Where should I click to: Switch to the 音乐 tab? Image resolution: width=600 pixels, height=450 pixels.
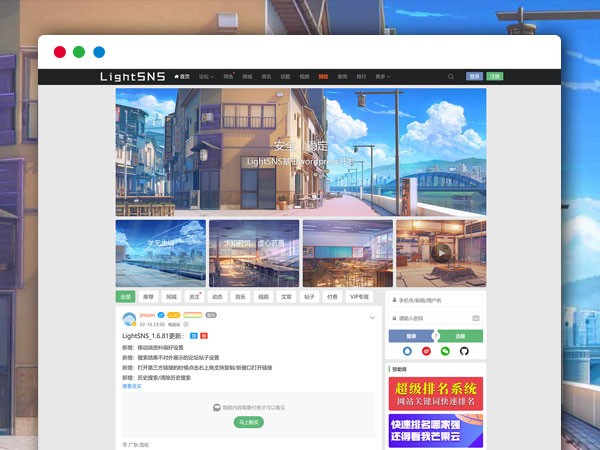point(240,297)
